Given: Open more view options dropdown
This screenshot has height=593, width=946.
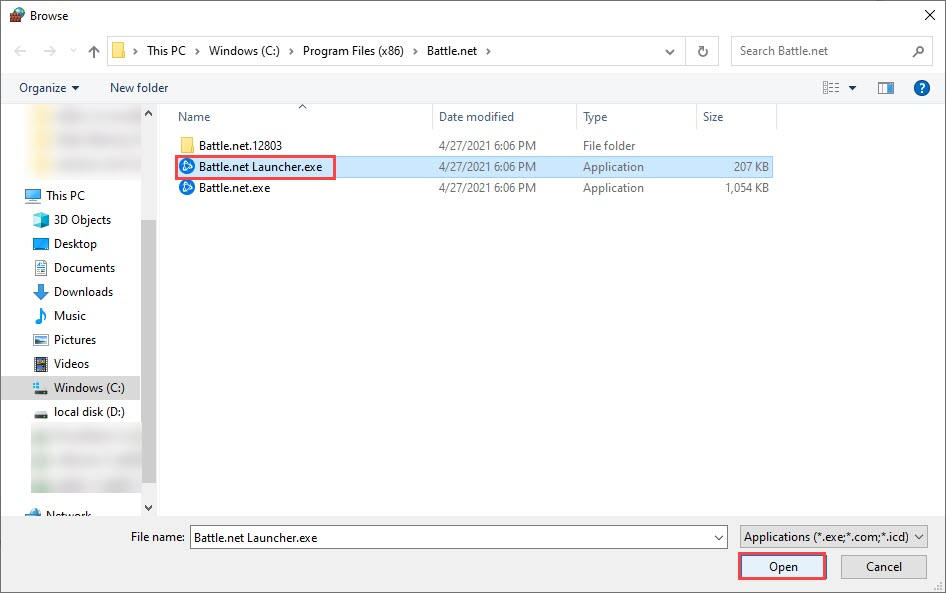Looking at the screenshot, I should [852, 88].
